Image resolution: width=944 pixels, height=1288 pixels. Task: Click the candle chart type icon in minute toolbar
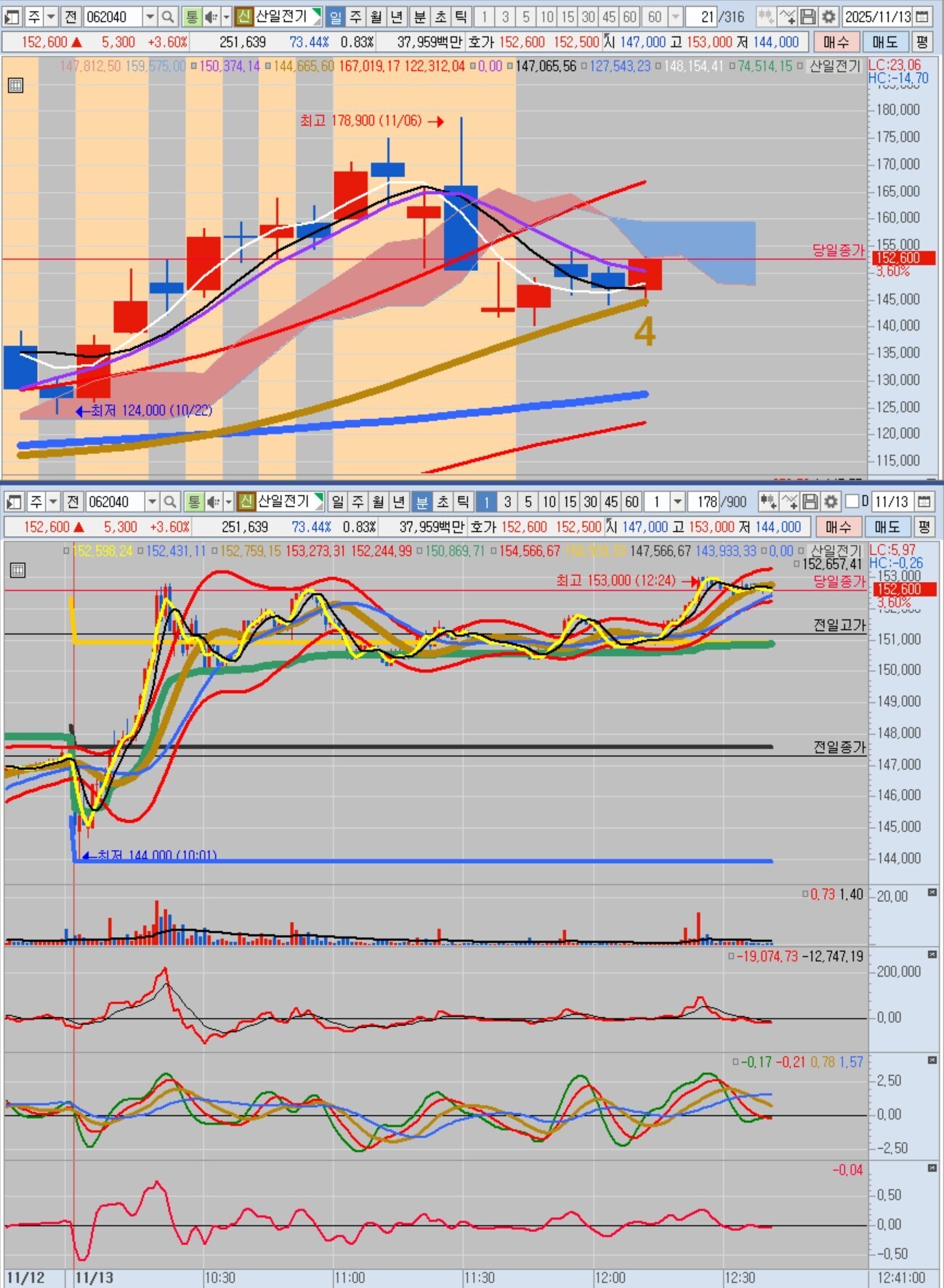pyautogui.click(x=768, y=501)
